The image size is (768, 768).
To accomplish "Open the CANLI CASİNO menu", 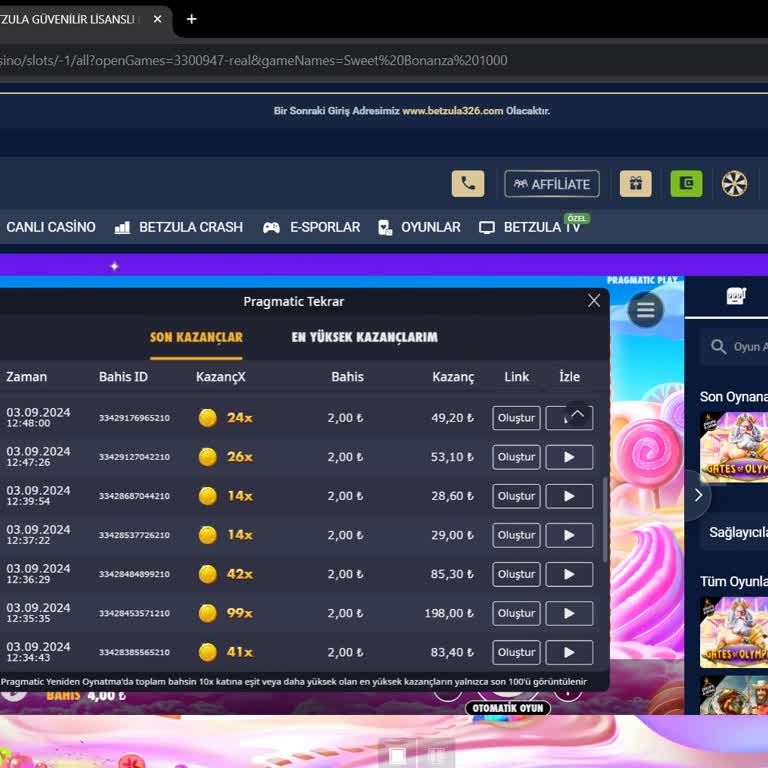I will 51,227.
